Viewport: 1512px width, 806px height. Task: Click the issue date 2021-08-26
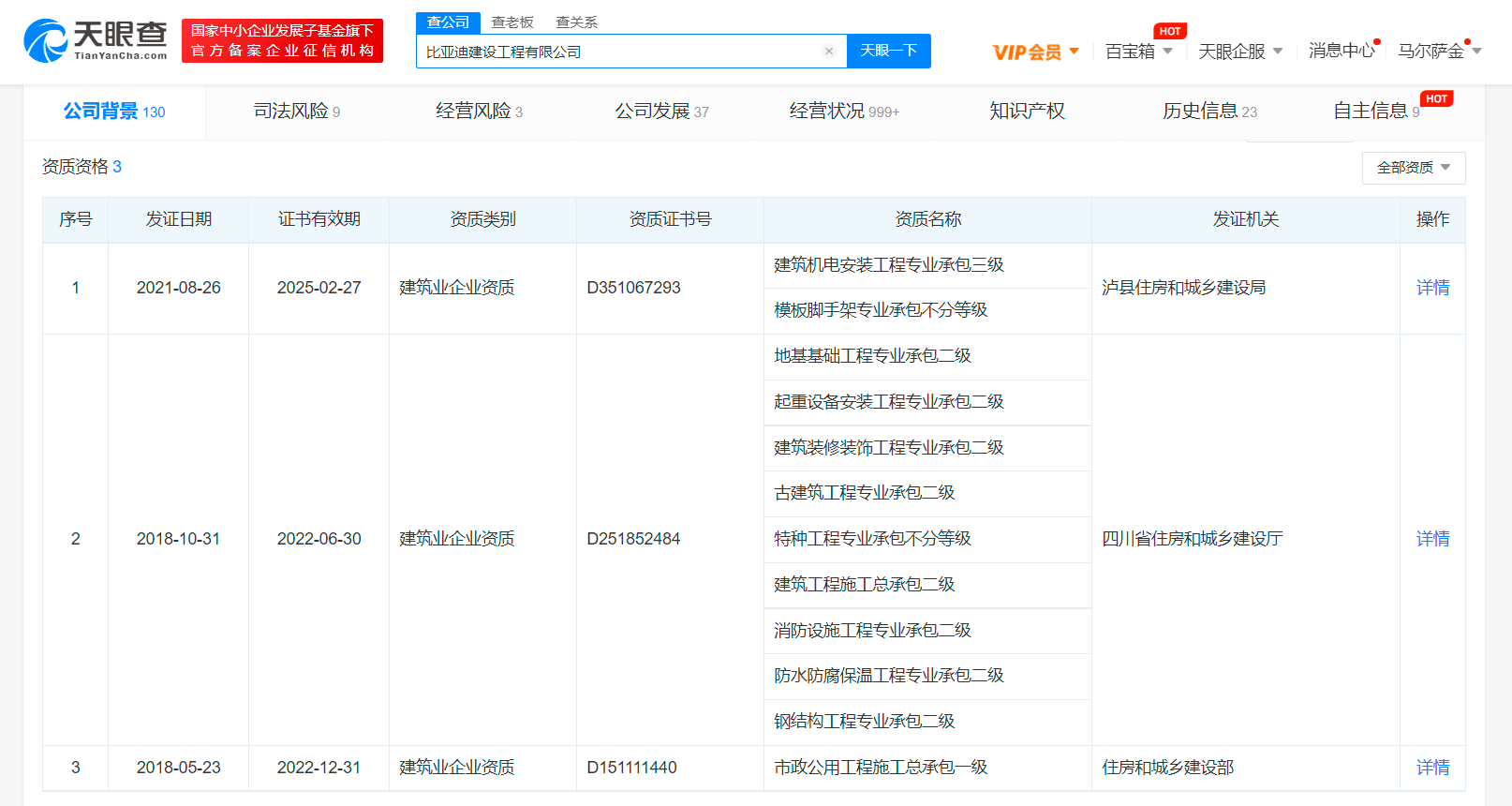pyautogui.click(x=178, y=288)
